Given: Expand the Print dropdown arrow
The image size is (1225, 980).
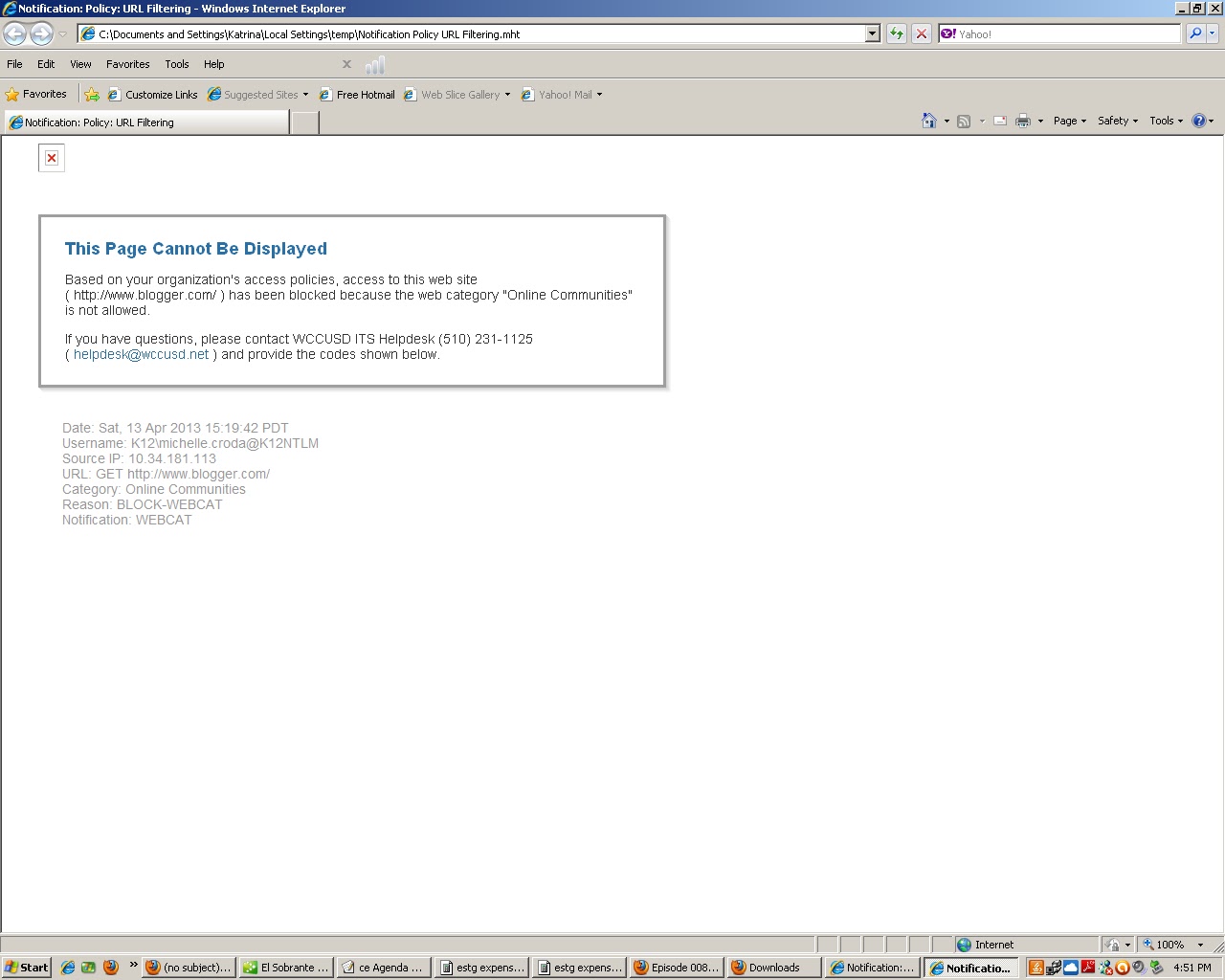Looking at the screenshot, I should click(1040, 122).
